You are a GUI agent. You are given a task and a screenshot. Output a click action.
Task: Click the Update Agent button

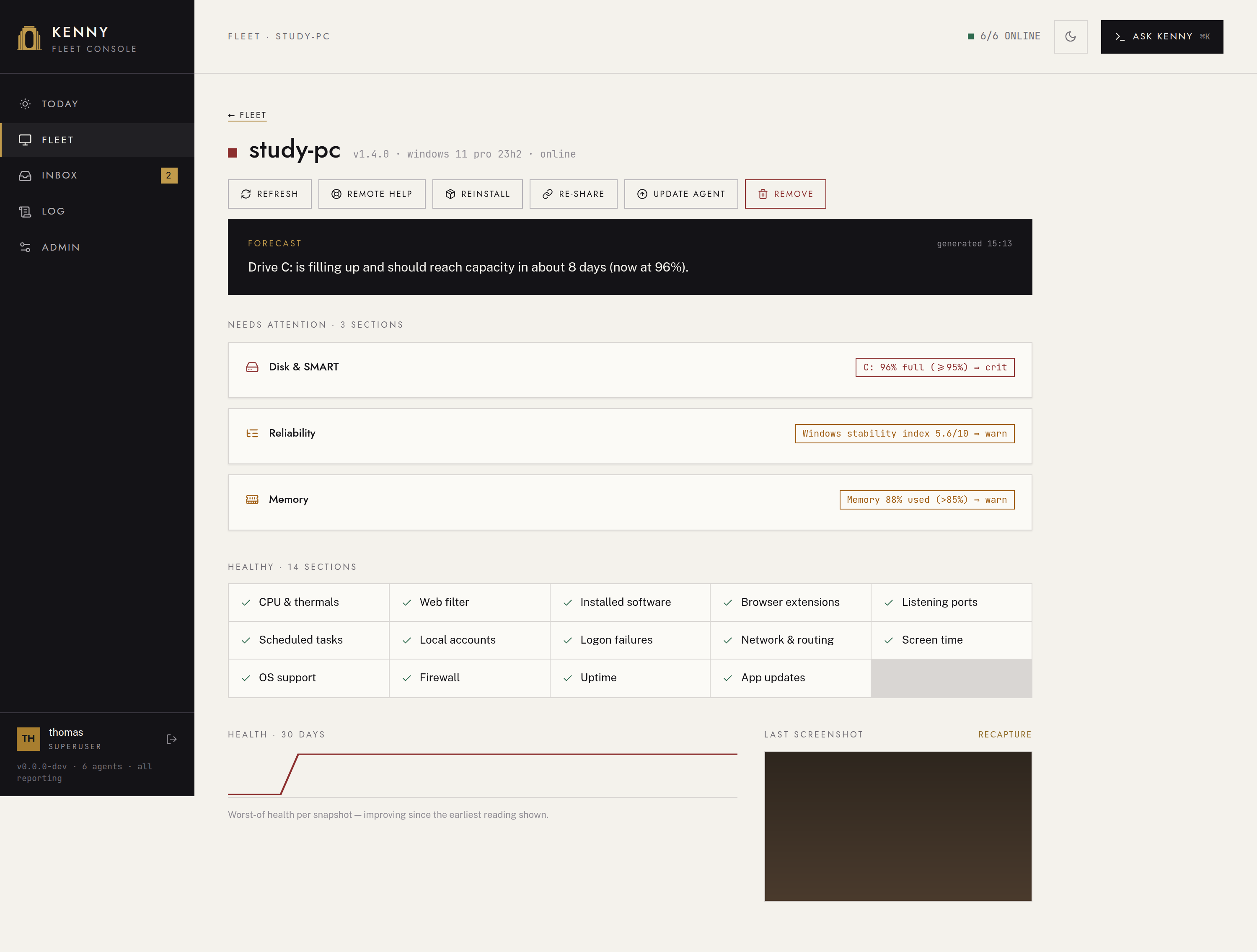tap(681, 194)
